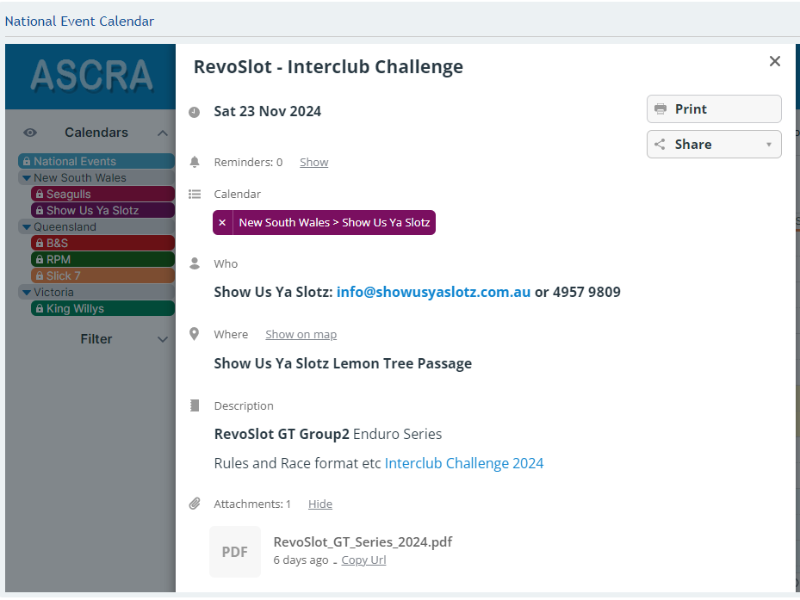
Task: Open the RevoSlot_GT_Series_2024.pdf thumbnail
Action: [x=235, y=551]
